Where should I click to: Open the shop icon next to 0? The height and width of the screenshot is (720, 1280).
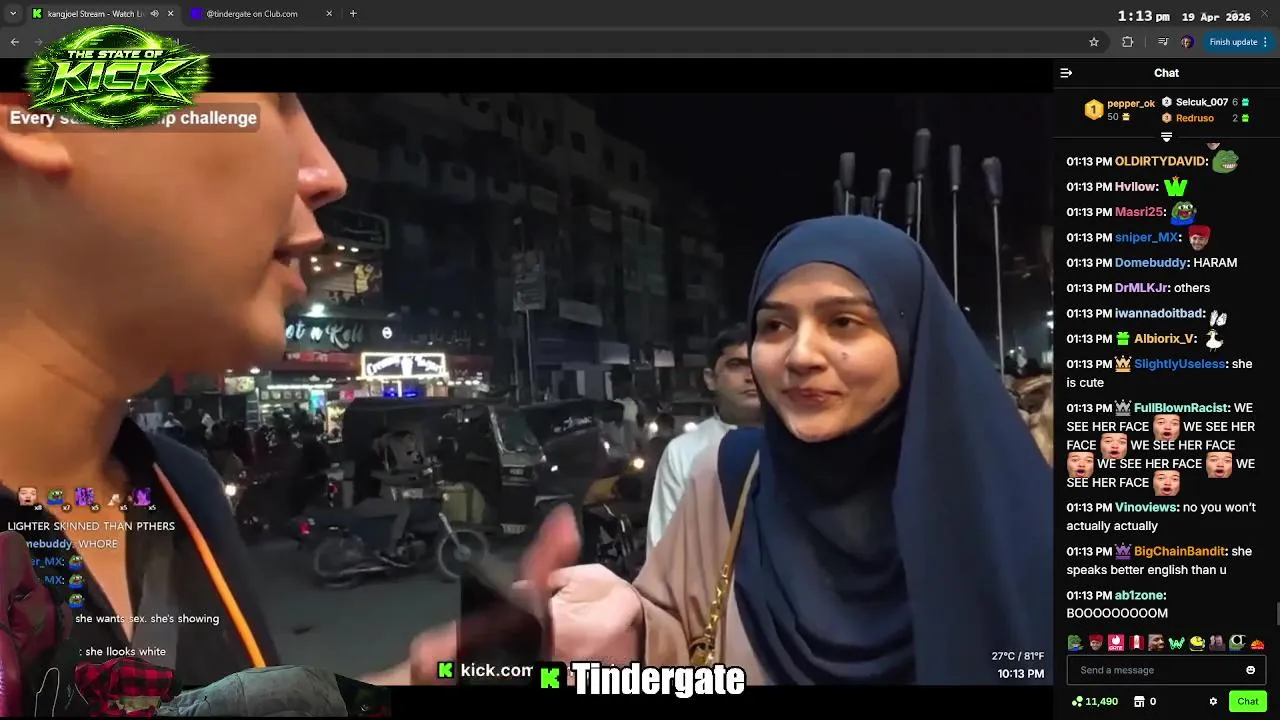tap(1139, 702)
